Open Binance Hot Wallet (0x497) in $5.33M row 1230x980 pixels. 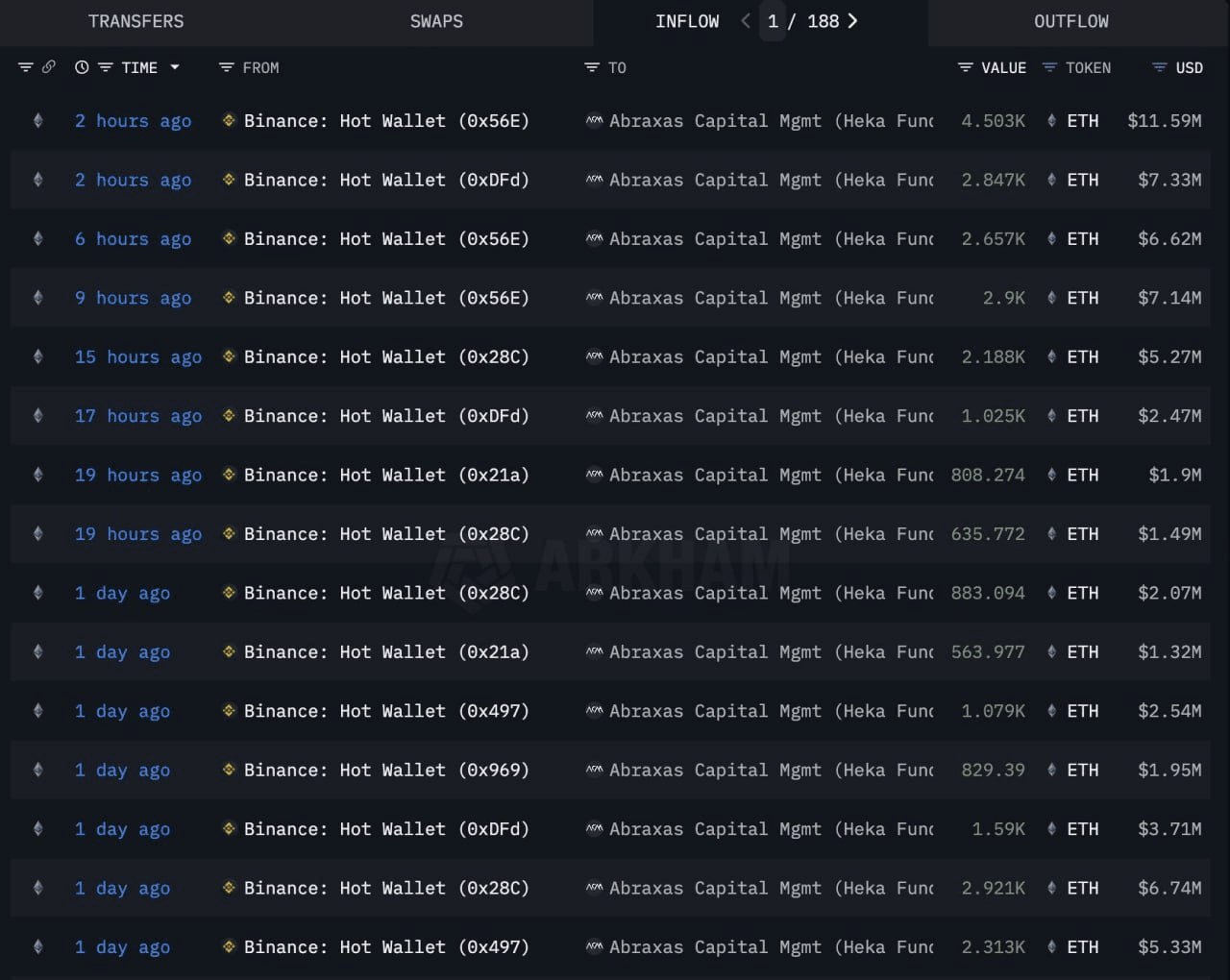tap(386, 947)
